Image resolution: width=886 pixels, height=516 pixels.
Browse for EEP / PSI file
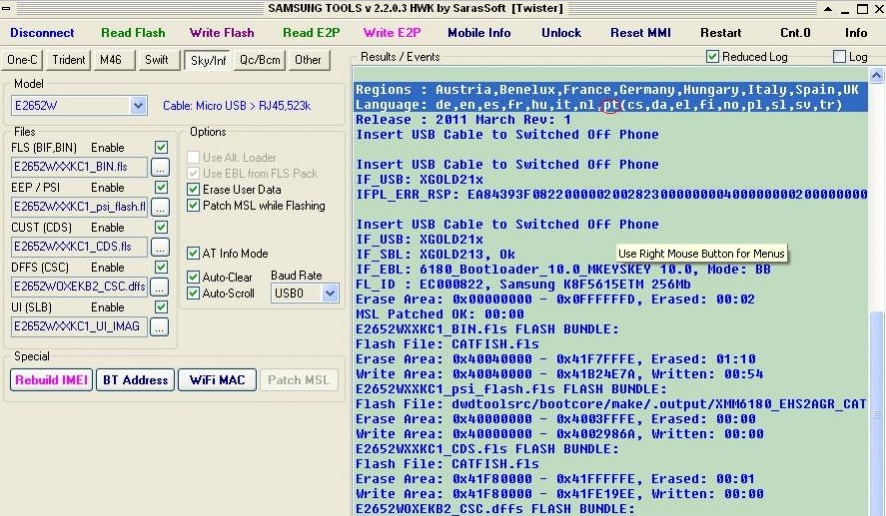point(160,207)
